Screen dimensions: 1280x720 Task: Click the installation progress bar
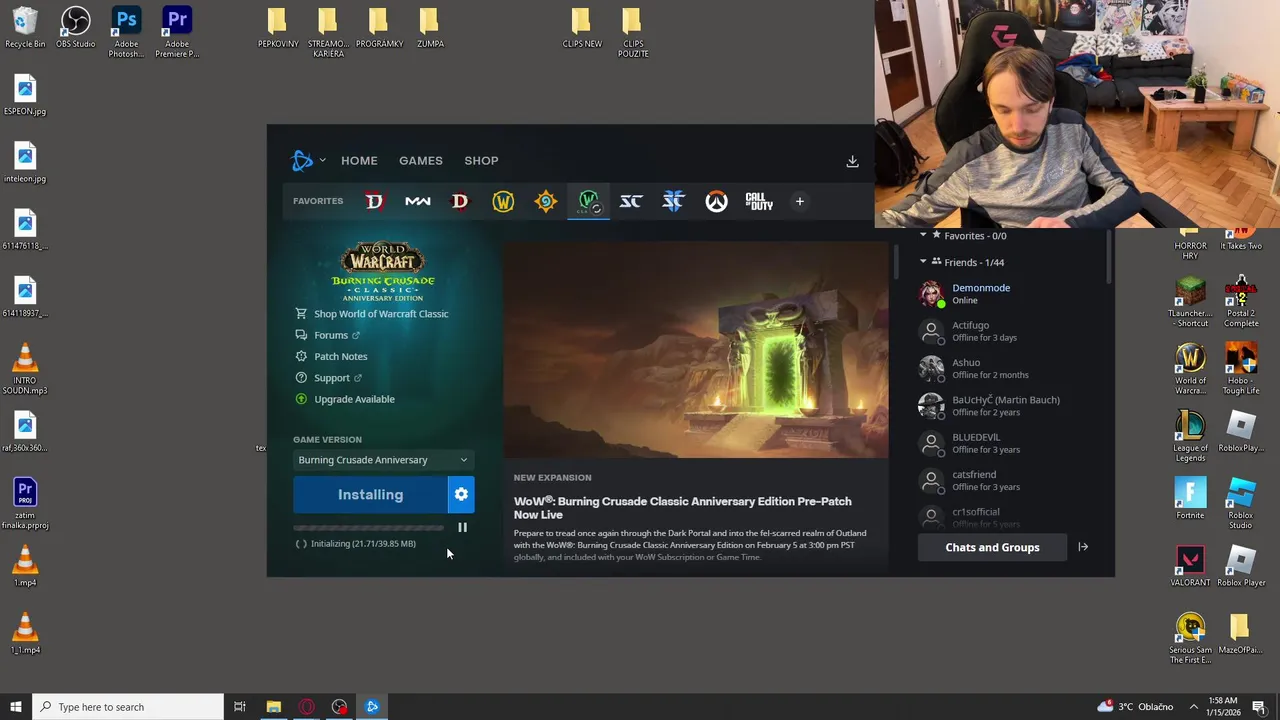coord(370,527)
